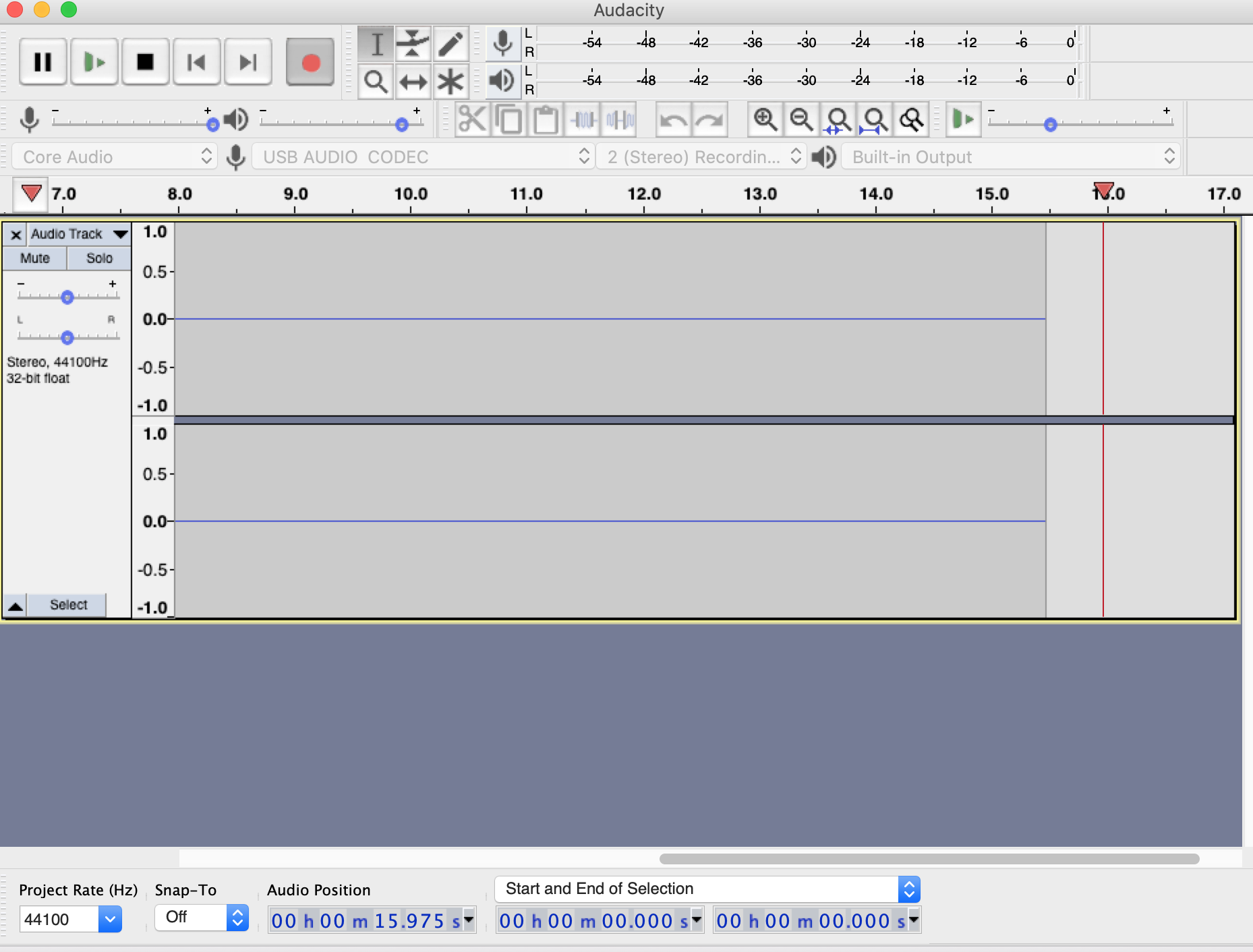Open Audio Position time format arrow
Viewport: 1253px width, 952px height.
pyautogui.click(x=469, y=919)
